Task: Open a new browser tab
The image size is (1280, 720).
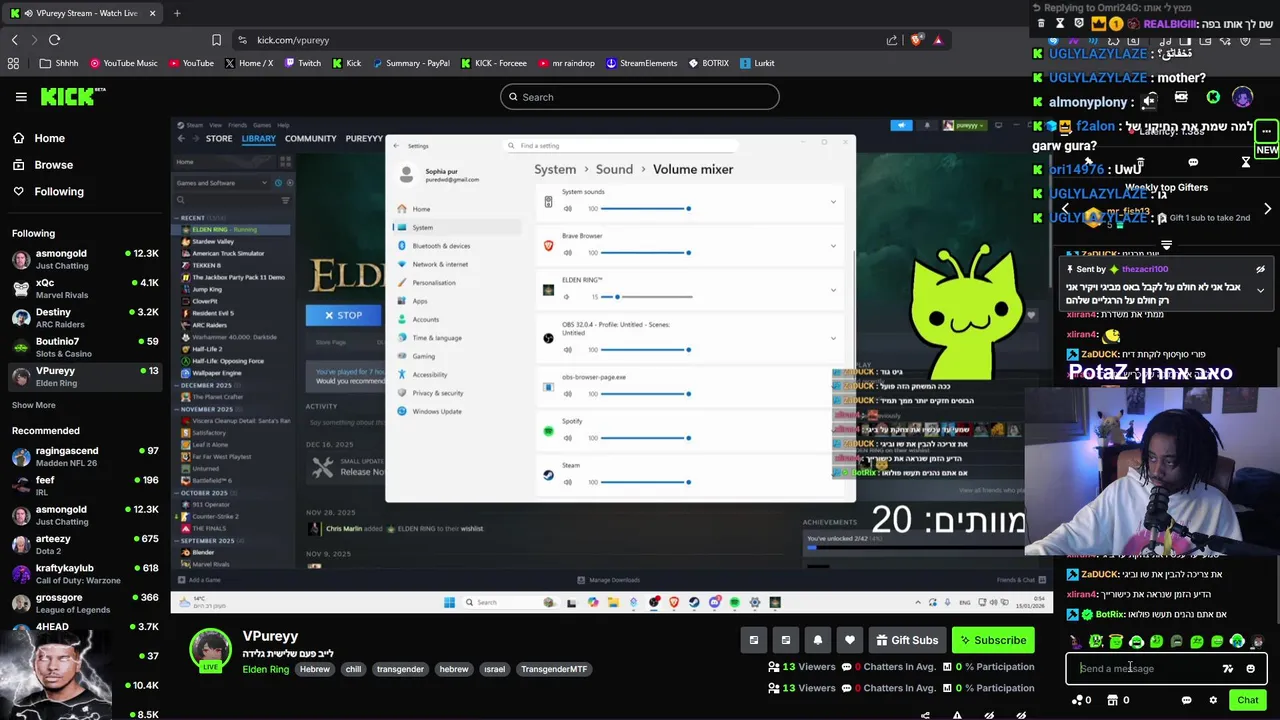Action: pos(177,13)
